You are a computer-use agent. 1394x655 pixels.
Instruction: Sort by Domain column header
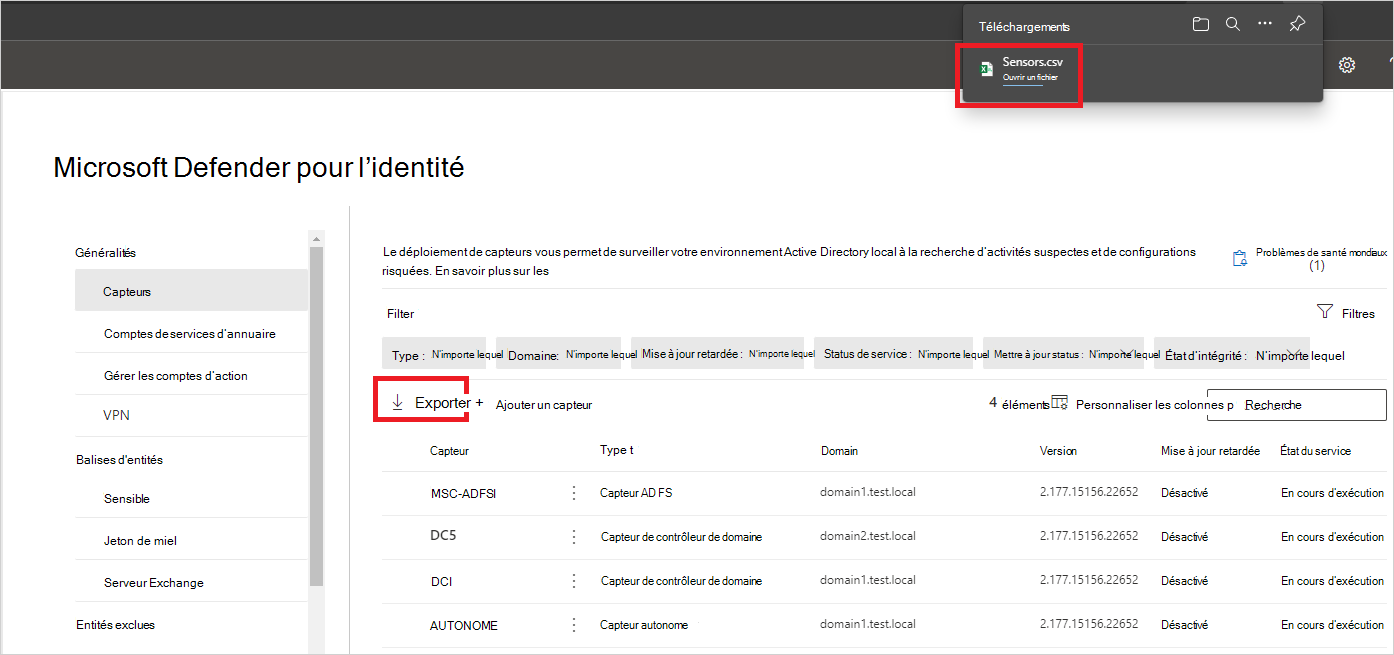click(840, 450)
